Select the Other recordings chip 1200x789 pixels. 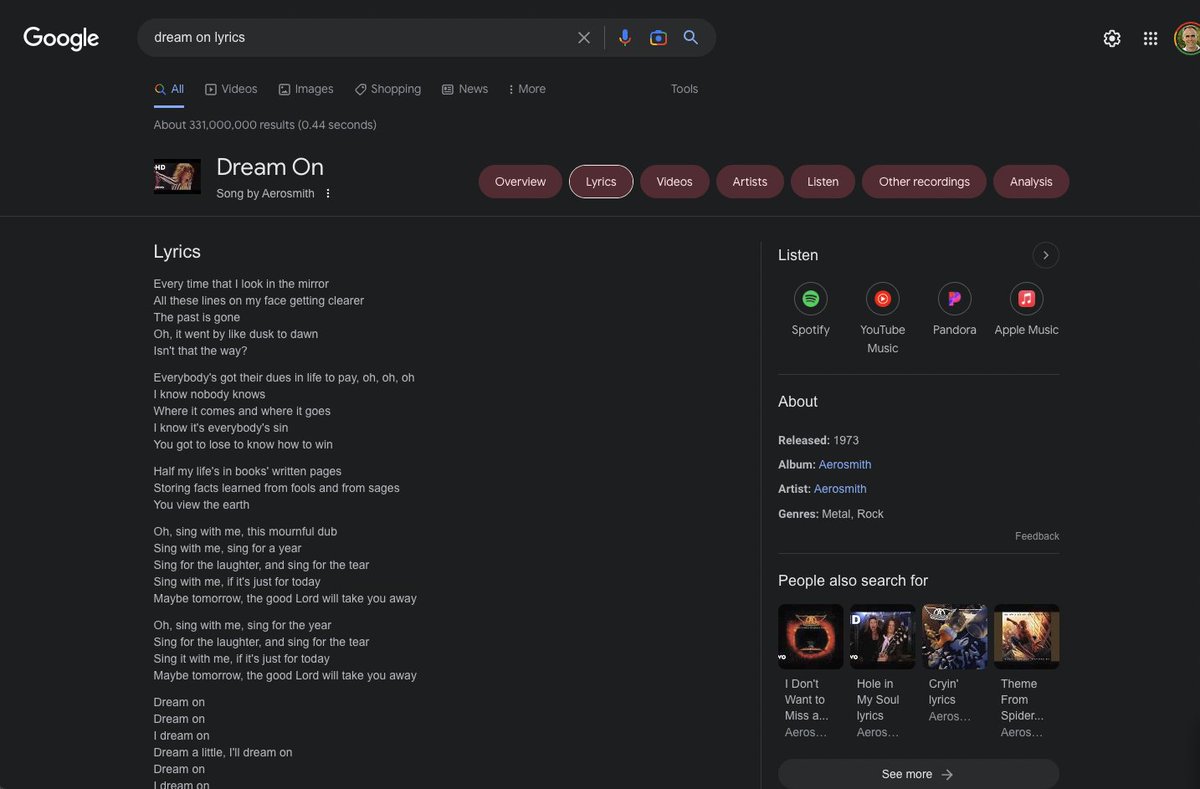point(924,182)
